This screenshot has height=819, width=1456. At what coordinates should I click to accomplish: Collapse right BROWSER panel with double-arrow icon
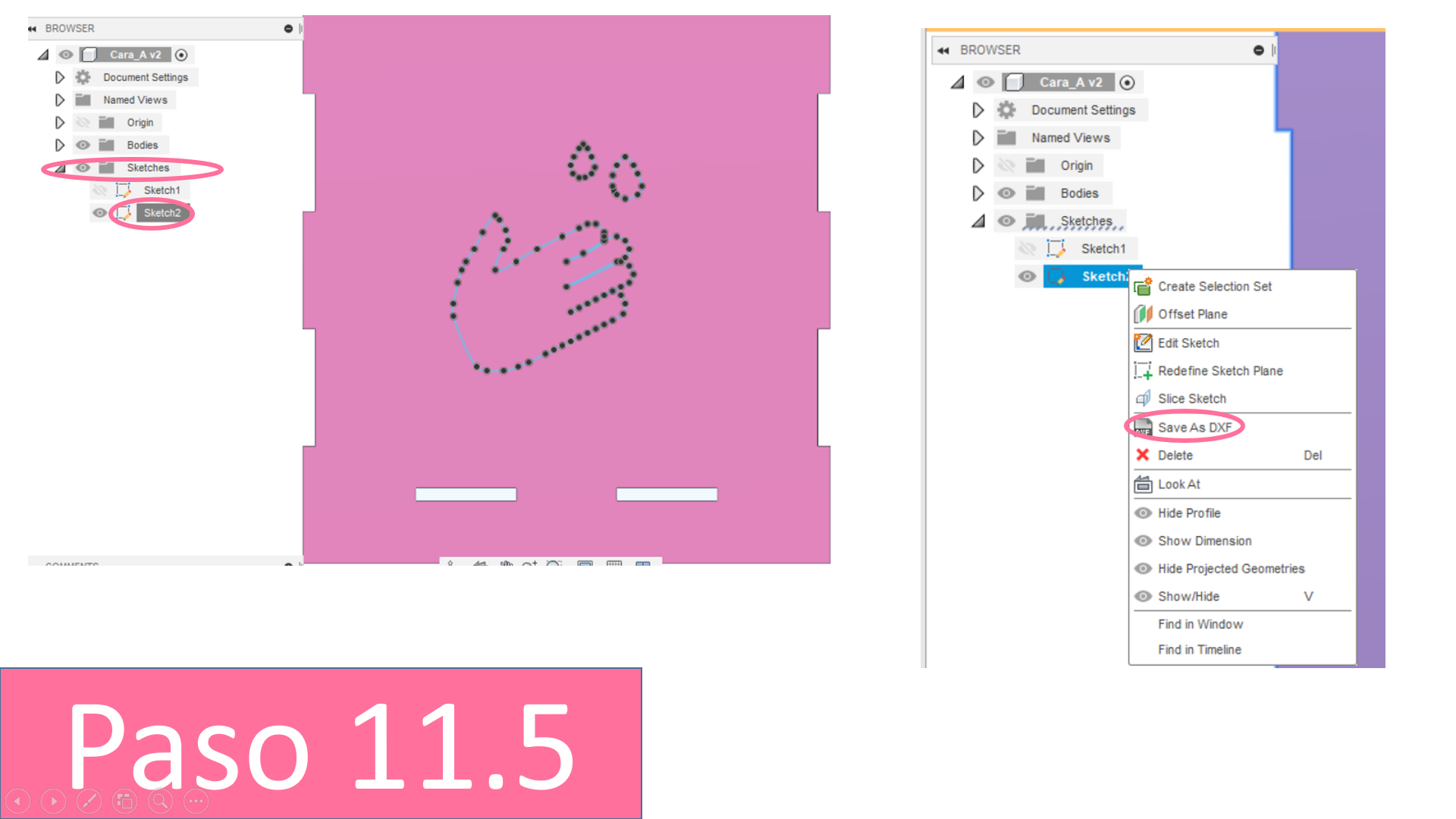(x=943, y=50)
